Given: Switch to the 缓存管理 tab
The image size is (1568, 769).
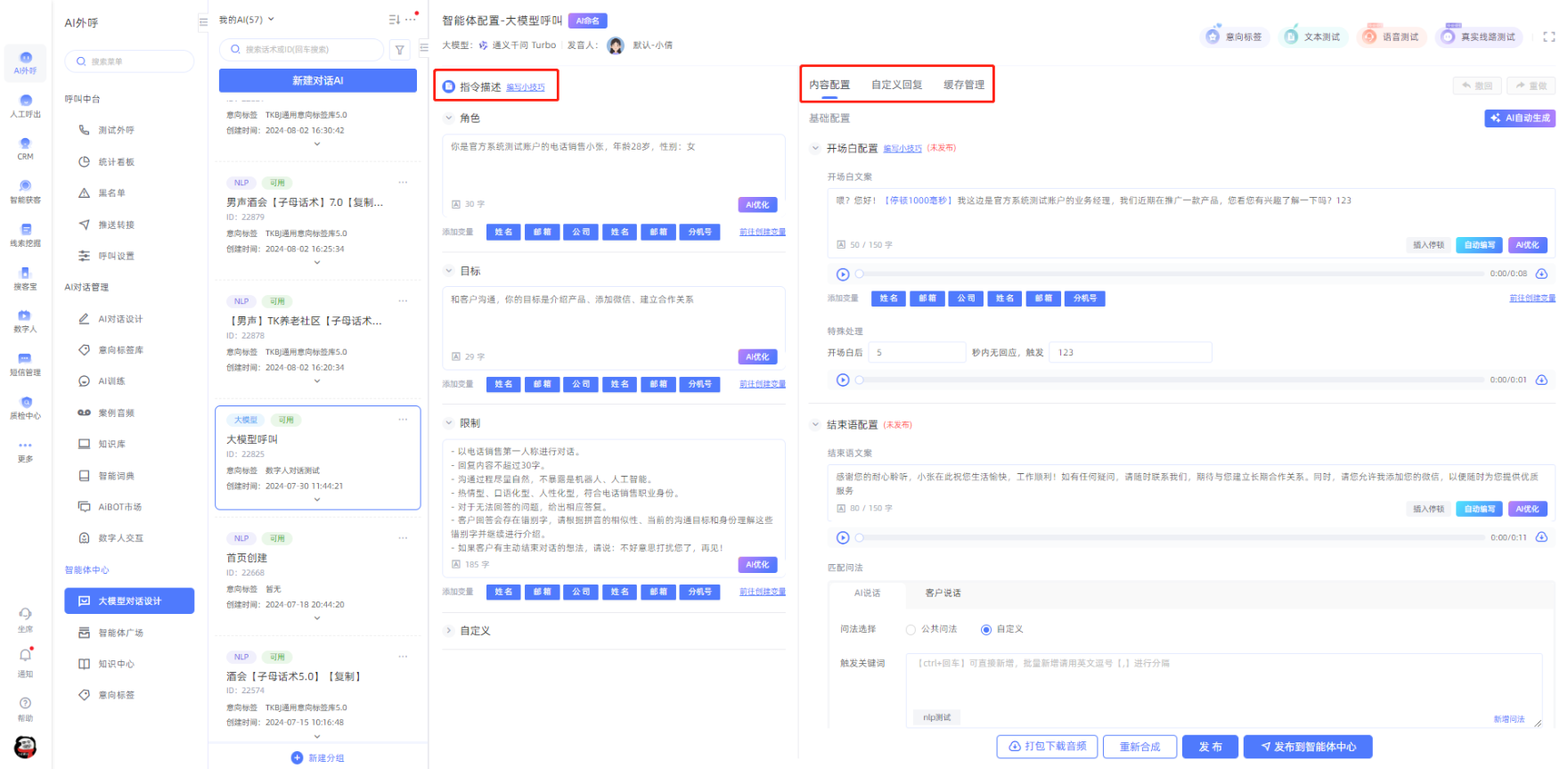Looking at the screenshot, I should [964, 85].
